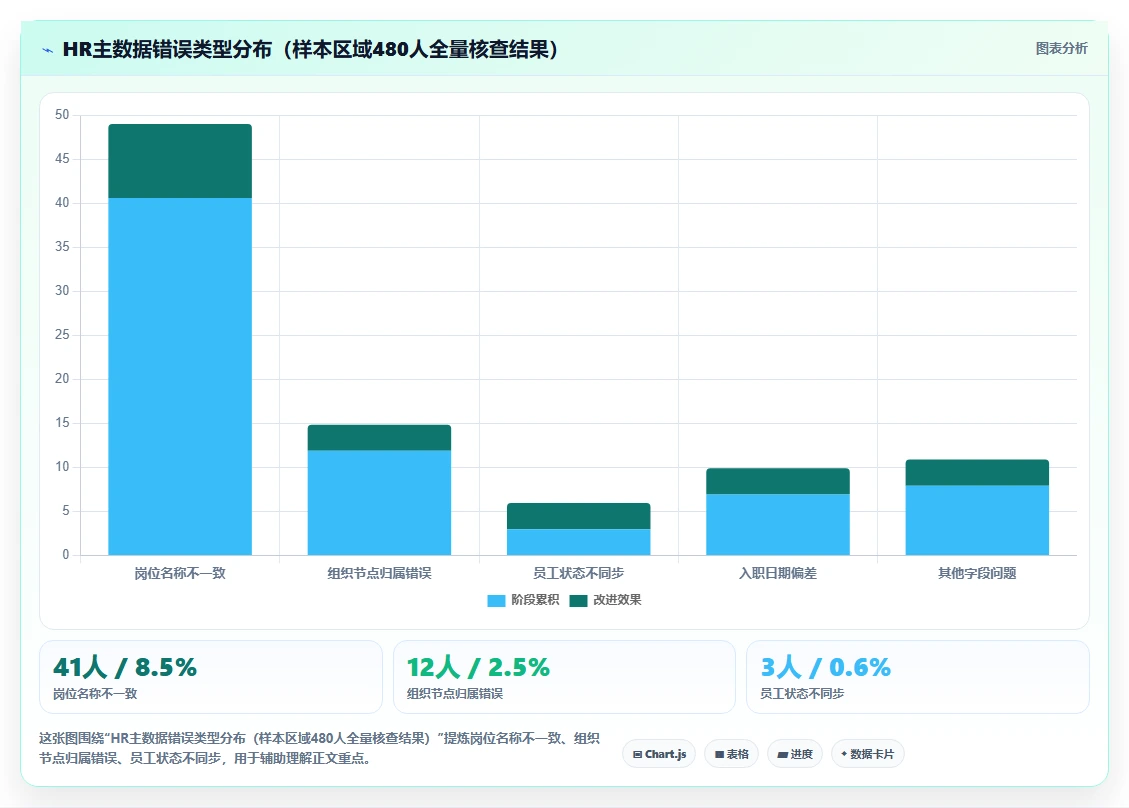Click the chart icon beside the HR title
Screen dimensions: 1129x808
pyautogui.click(x=48, y=50)
